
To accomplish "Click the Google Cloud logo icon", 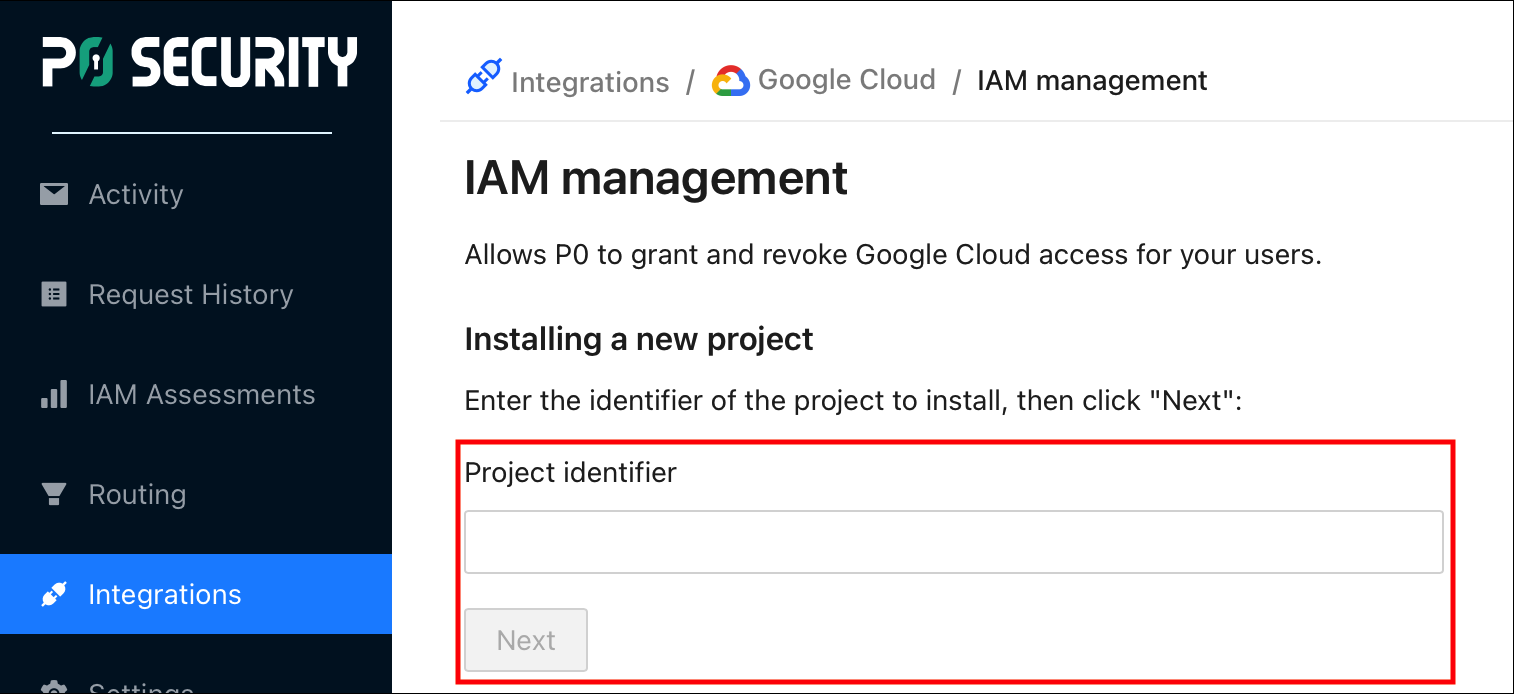I will click(x=730, y=81).
